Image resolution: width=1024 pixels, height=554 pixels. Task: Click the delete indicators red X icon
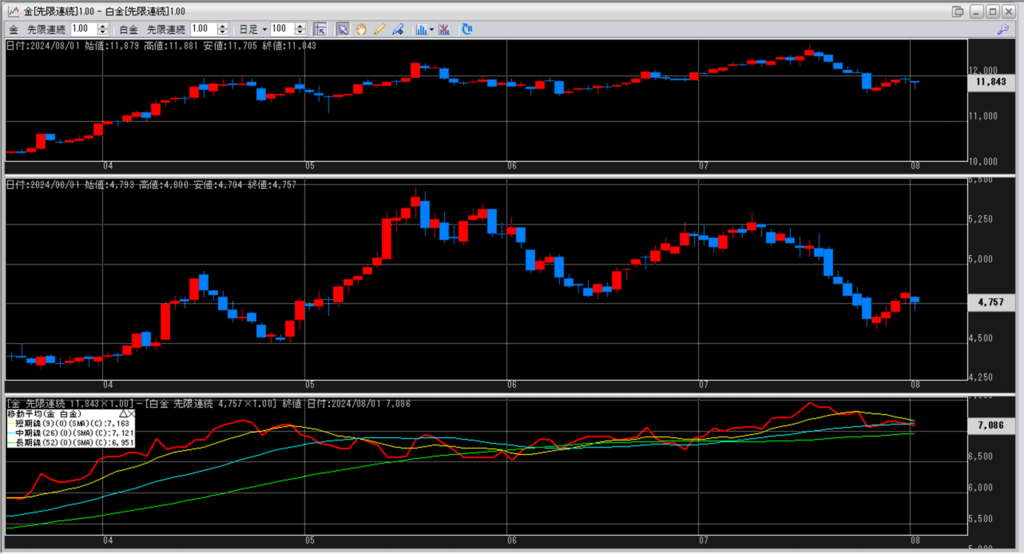click(x=444, y=29)
